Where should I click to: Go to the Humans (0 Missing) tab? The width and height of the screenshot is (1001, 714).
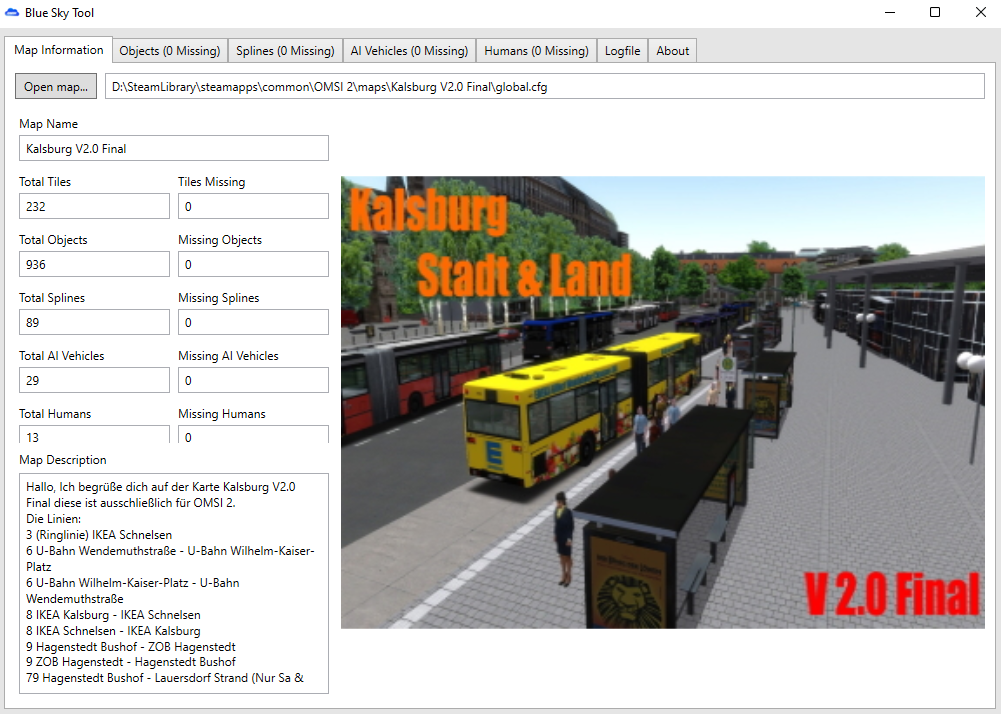536,51
